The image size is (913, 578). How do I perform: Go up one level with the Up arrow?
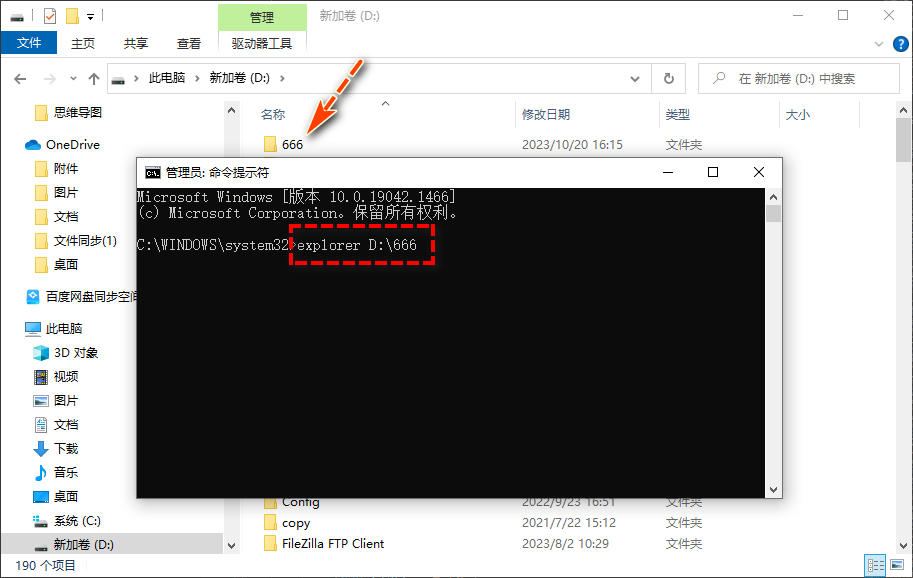(94, 78)
